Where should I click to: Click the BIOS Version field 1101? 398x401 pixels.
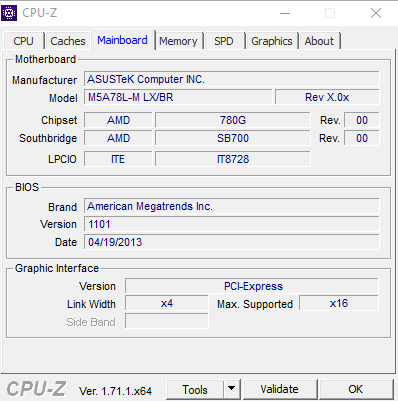tap(232, 224)
